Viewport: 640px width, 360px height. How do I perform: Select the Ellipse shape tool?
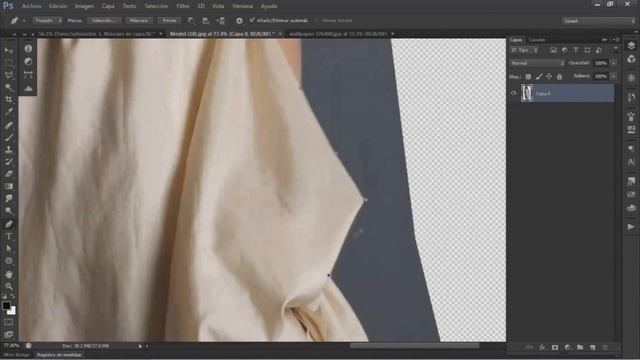click(9, 261)
